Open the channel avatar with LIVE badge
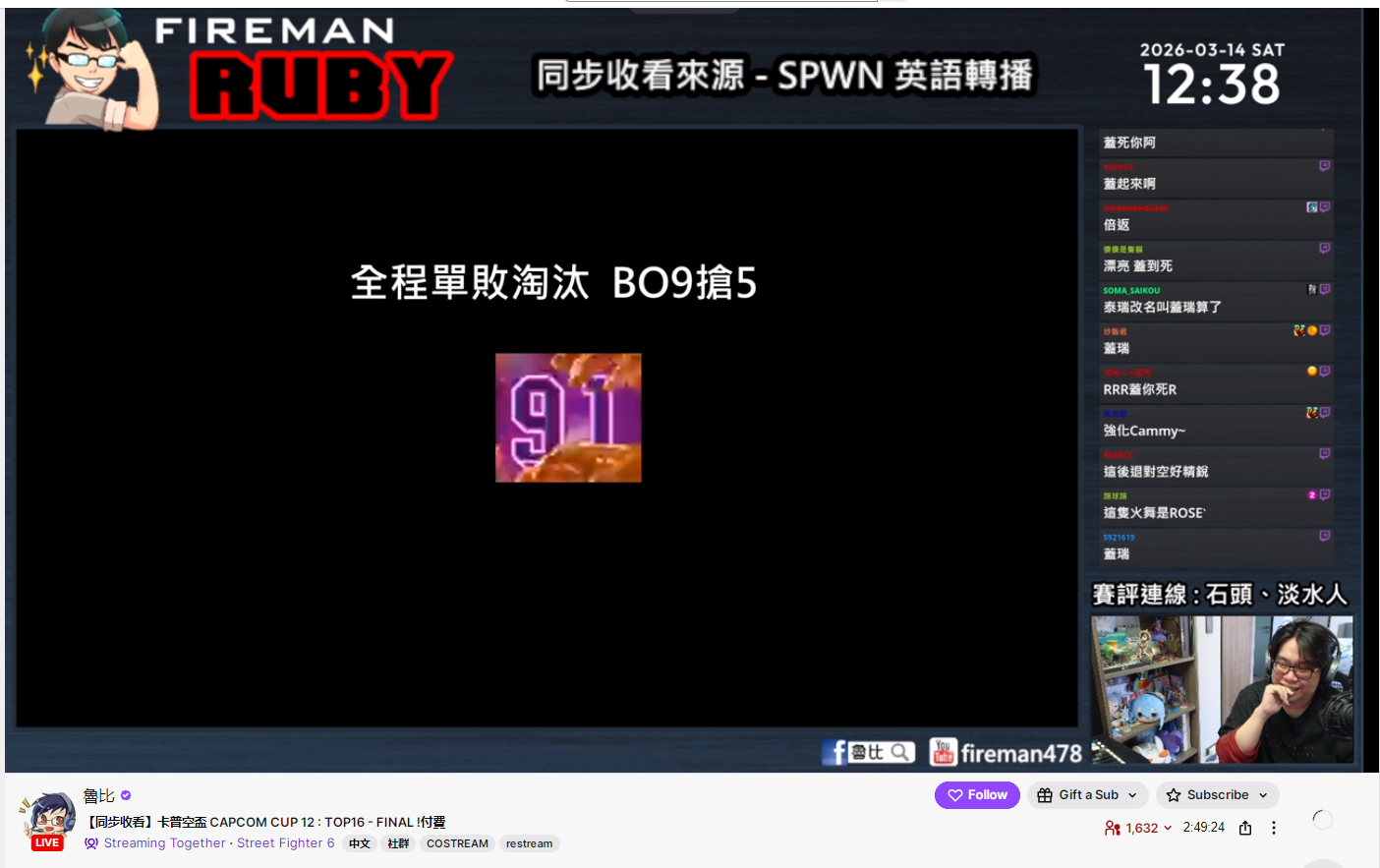This screenshot has height=868, width=1380. pyautogui.click(x=47, y=820)
